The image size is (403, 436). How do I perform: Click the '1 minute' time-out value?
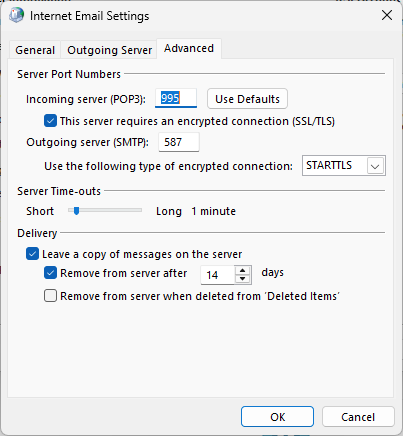214,211
